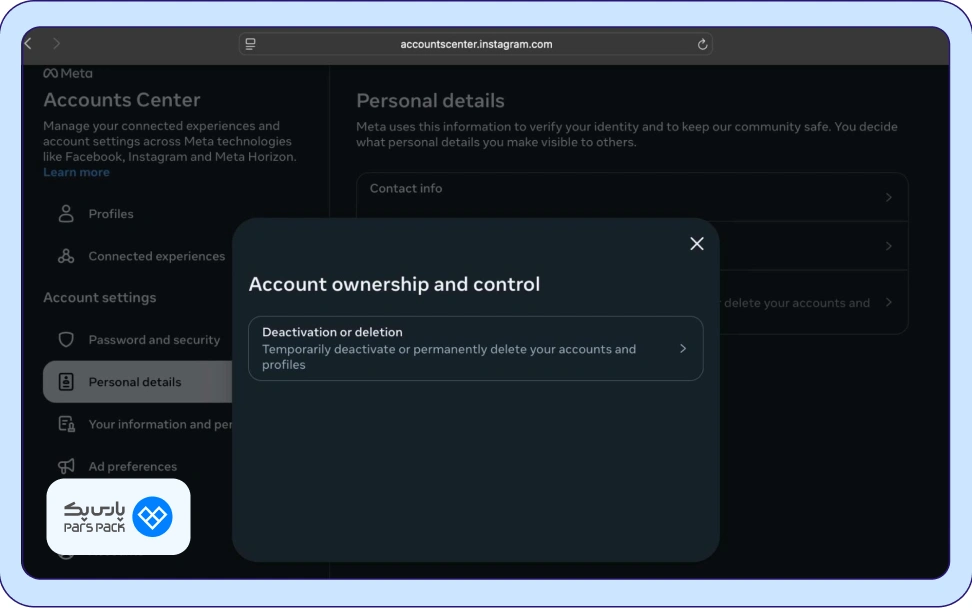Click the Your information and permissions icon

pyautogui.click(x=66, y=424)
